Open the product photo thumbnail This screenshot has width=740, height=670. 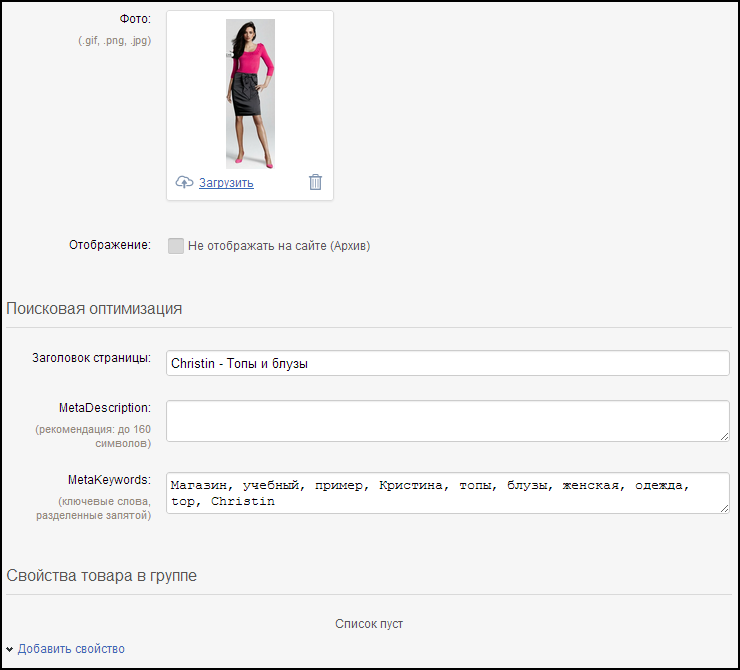pos(250,94)
